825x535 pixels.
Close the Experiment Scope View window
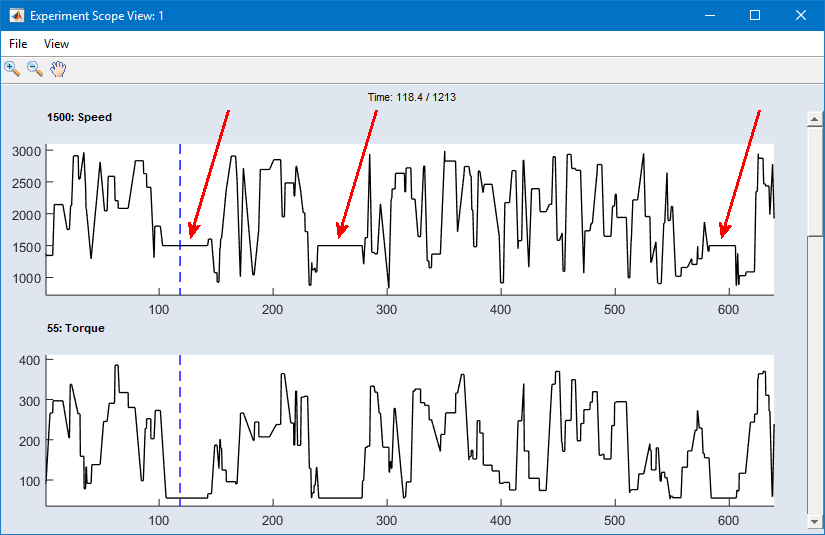tap(801, 15)
